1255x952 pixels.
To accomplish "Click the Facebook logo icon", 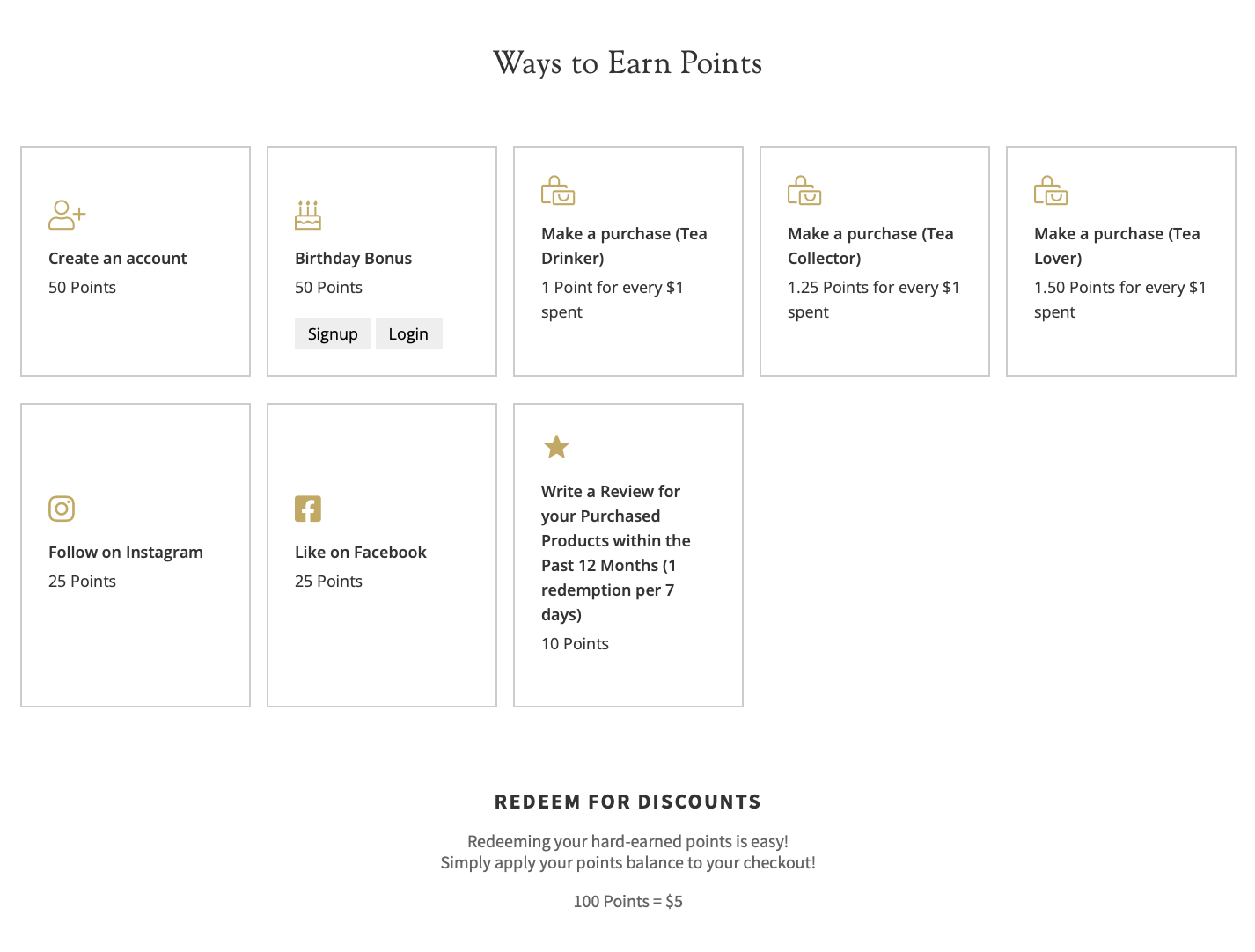I will 308,509.
